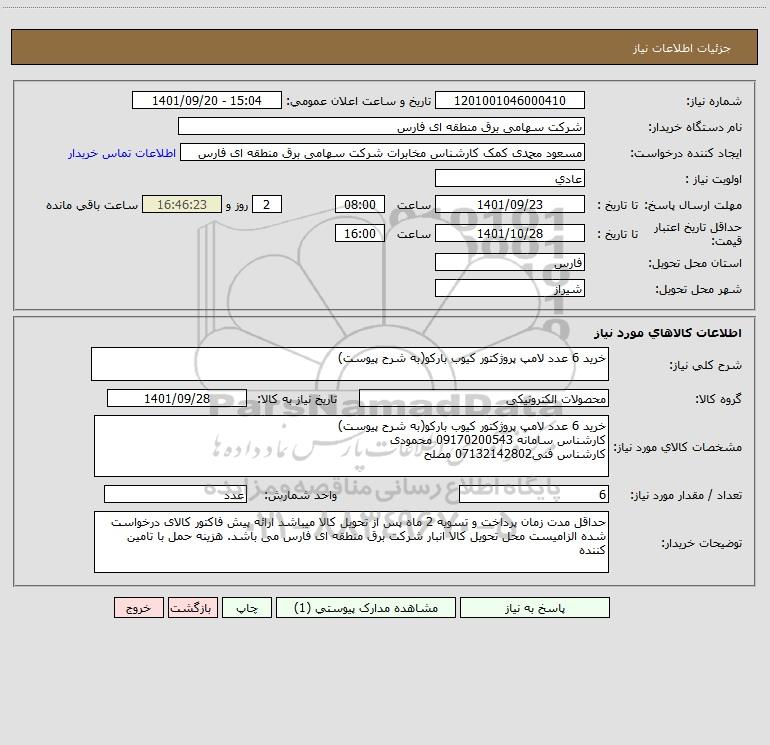Click label نام دستگاه خریدار
This screenshot has width=770, height=745.
click(x=695, y=127)
